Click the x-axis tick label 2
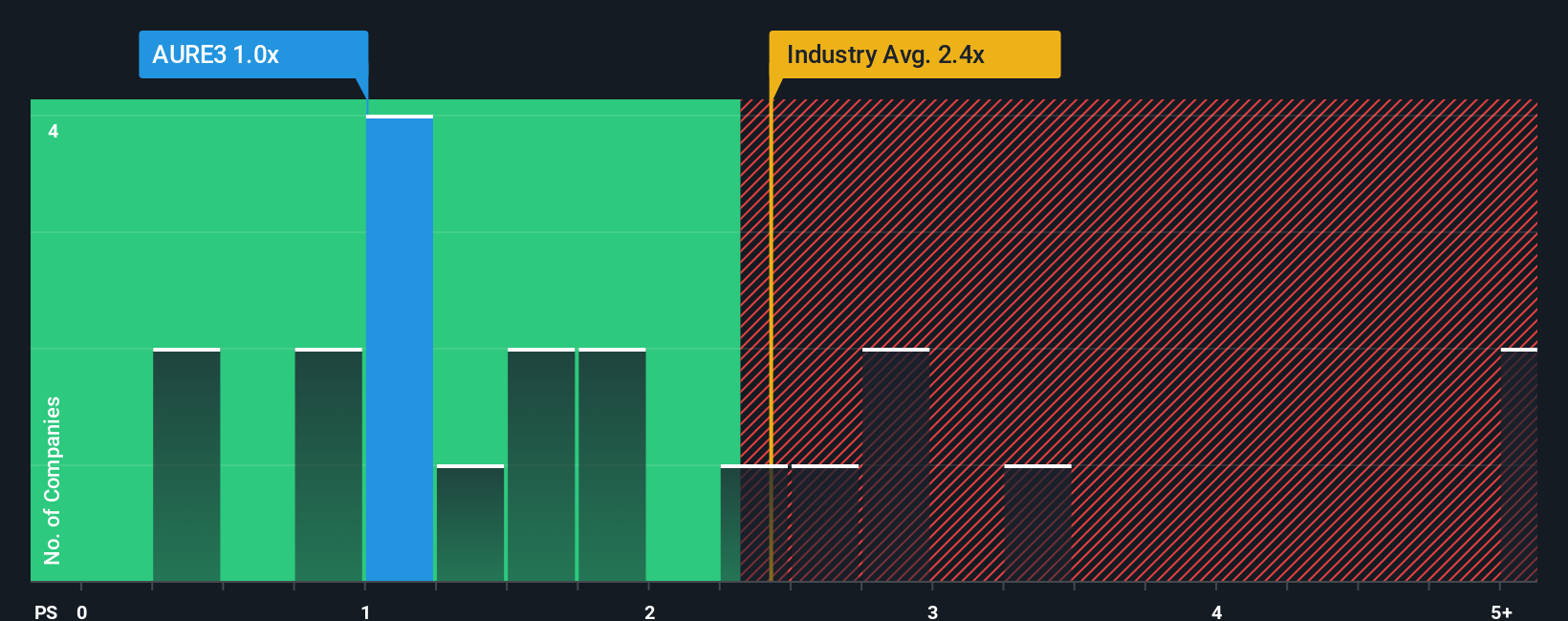 point(649,612)
